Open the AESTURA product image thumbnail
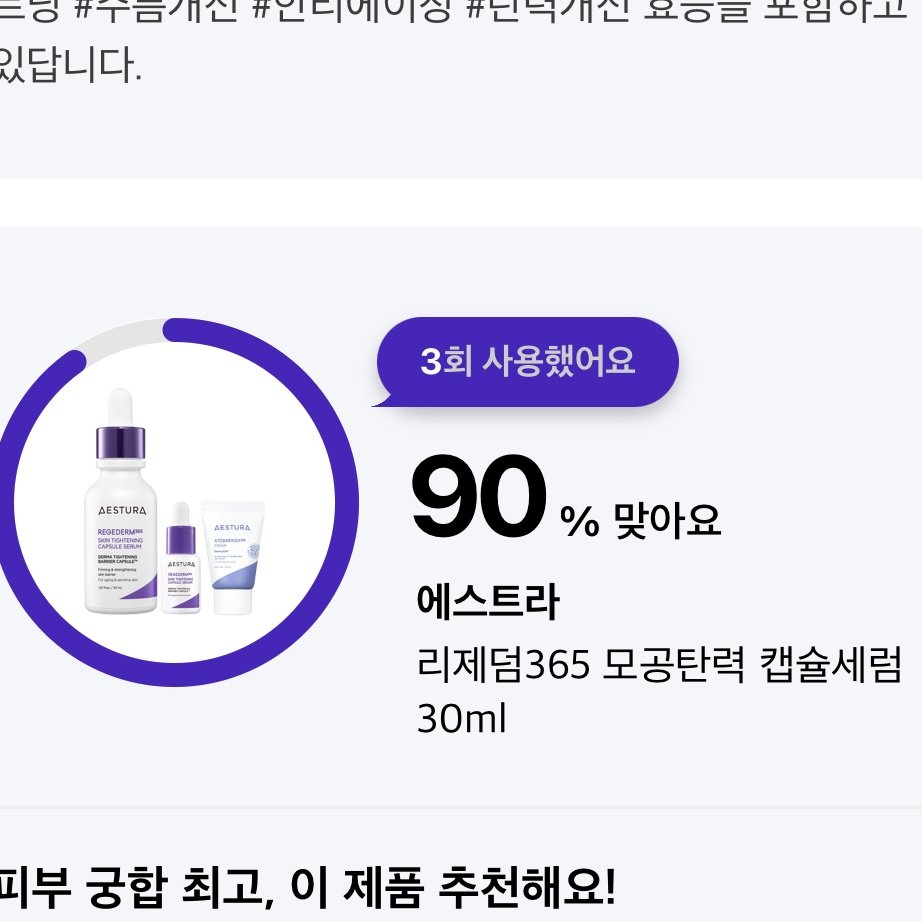Screen dimensions: 922x922 (180, 505)
